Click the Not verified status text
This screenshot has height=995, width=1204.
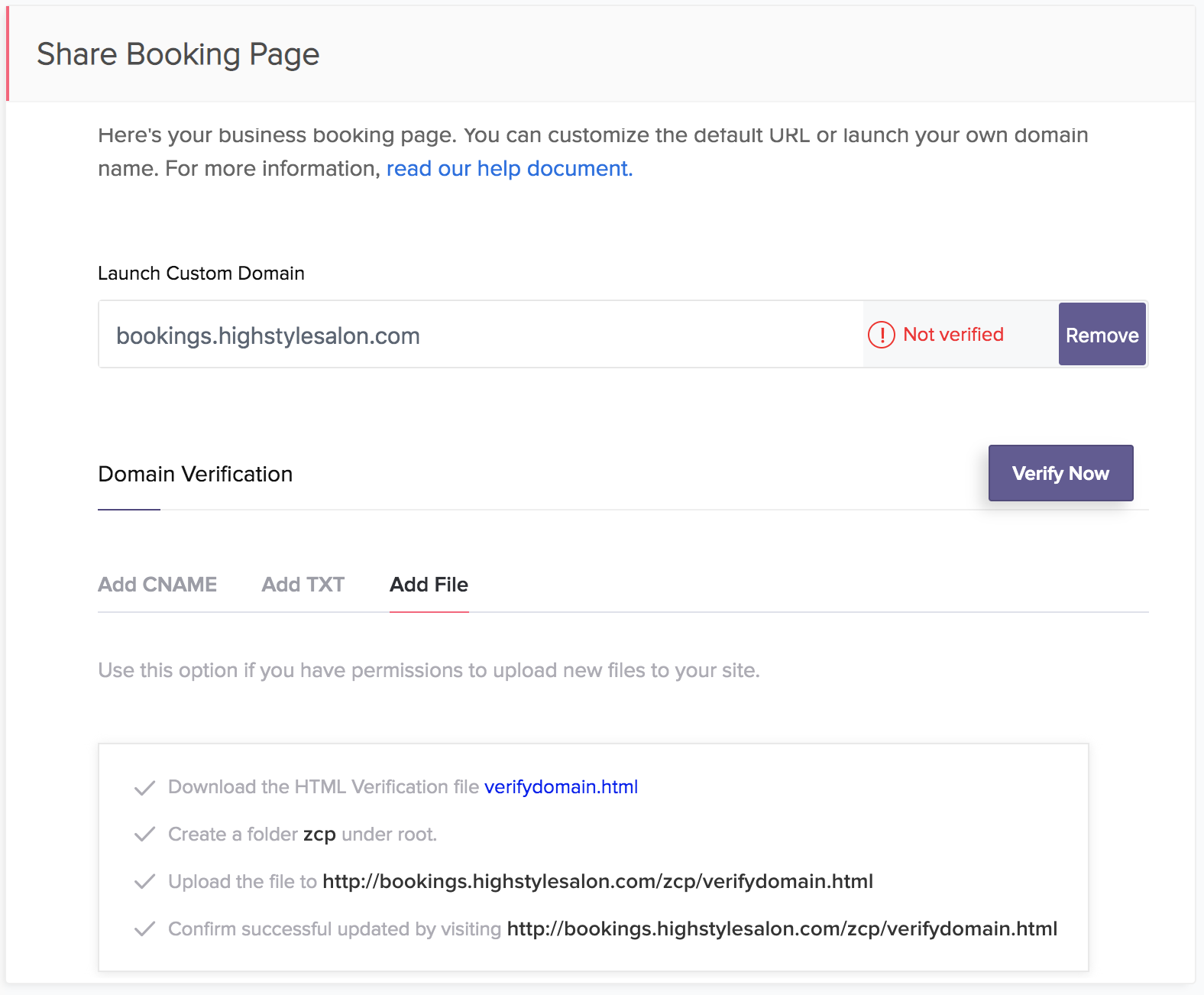(953, 335)
